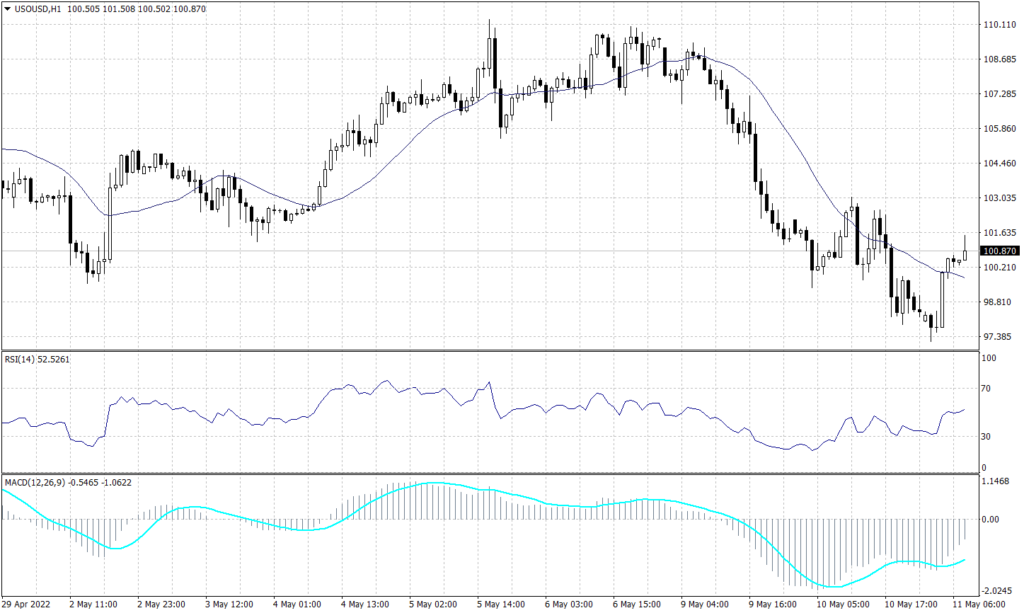Select the high price value 101.508
Screen dimensions: 1024x613
[120, 8]
